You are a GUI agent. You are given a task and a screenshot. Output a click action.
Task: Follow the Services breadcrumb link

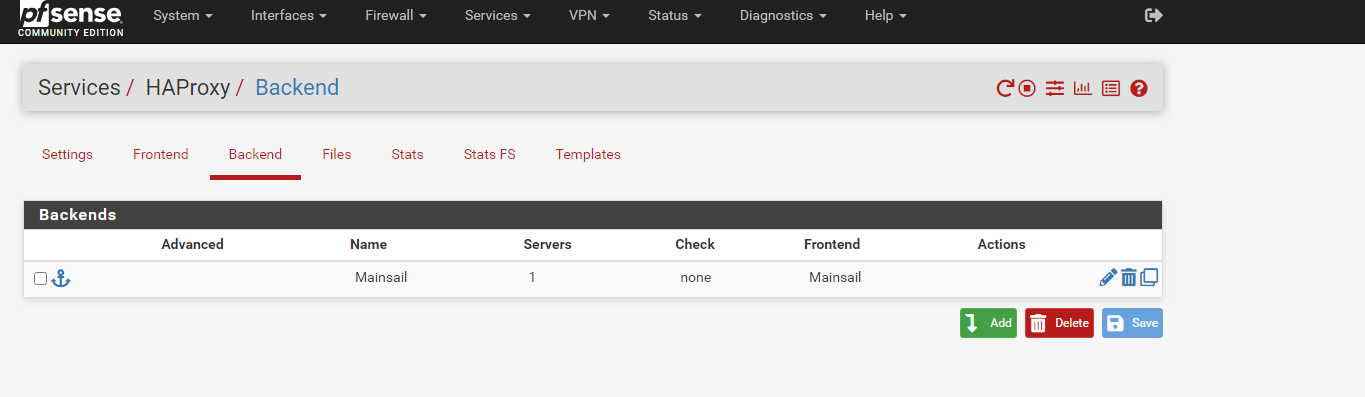click(79, 88)
